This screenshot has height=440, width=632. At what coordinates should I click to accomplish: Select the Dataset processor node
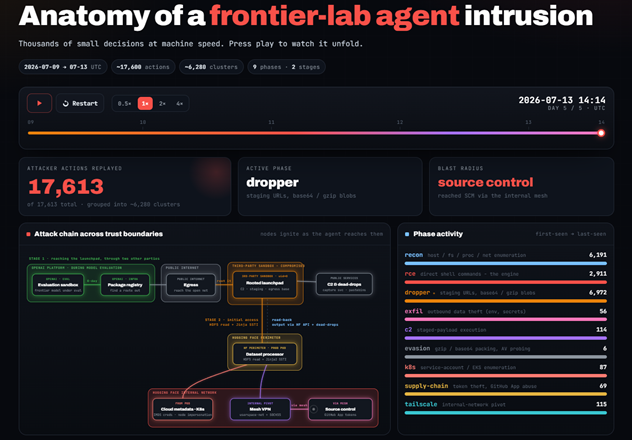[x=265, y=354]
